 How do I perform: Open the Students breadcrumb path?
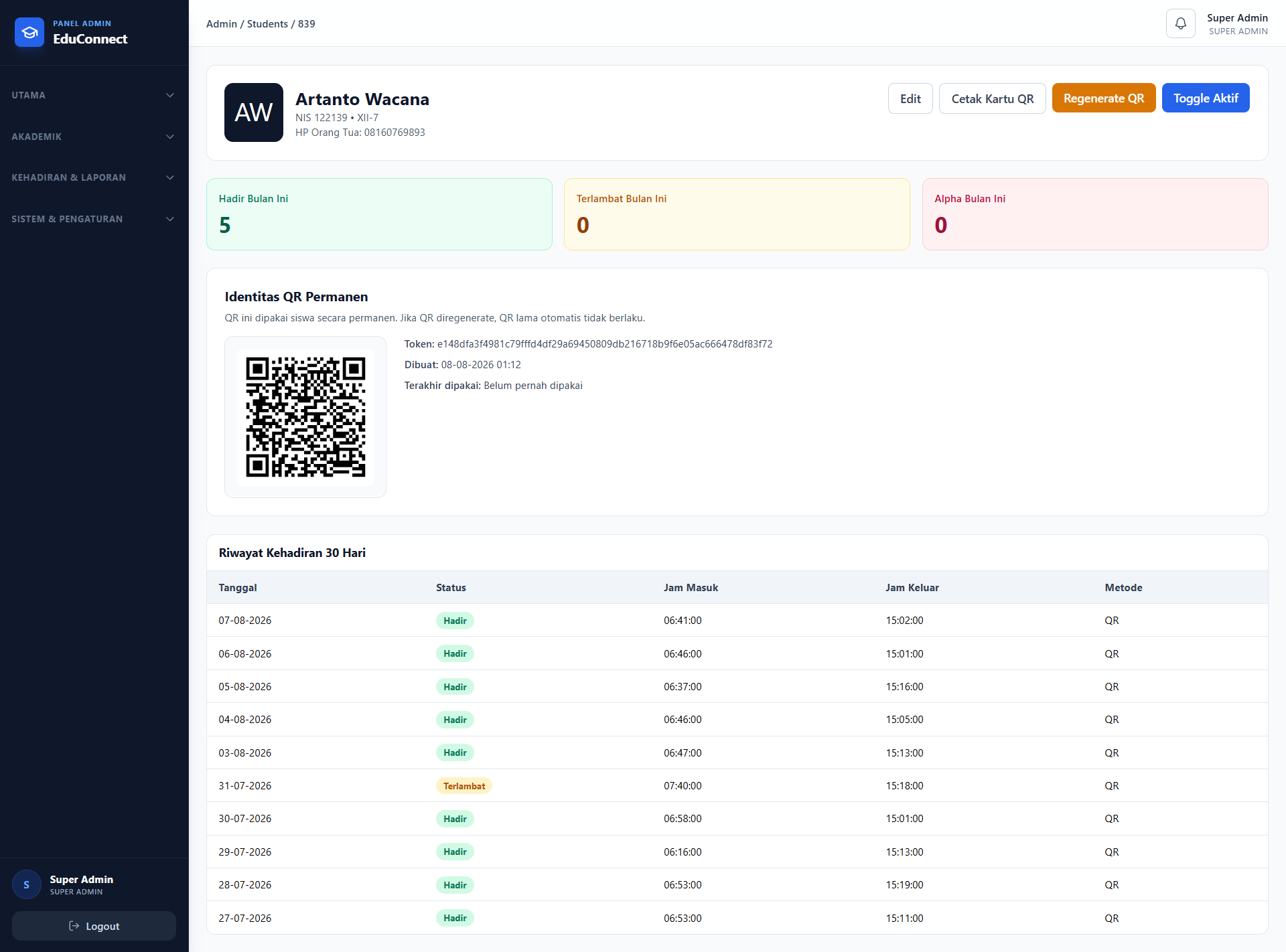click(267, 23)
